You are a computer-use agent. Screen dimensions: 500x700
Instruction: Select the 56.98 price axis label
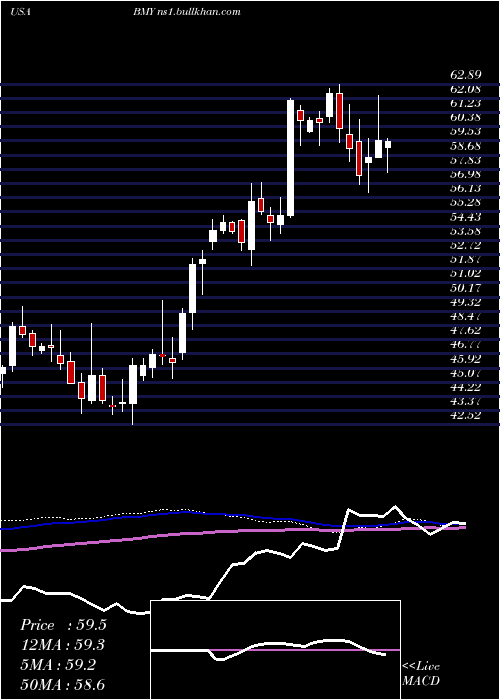[465, 174]
